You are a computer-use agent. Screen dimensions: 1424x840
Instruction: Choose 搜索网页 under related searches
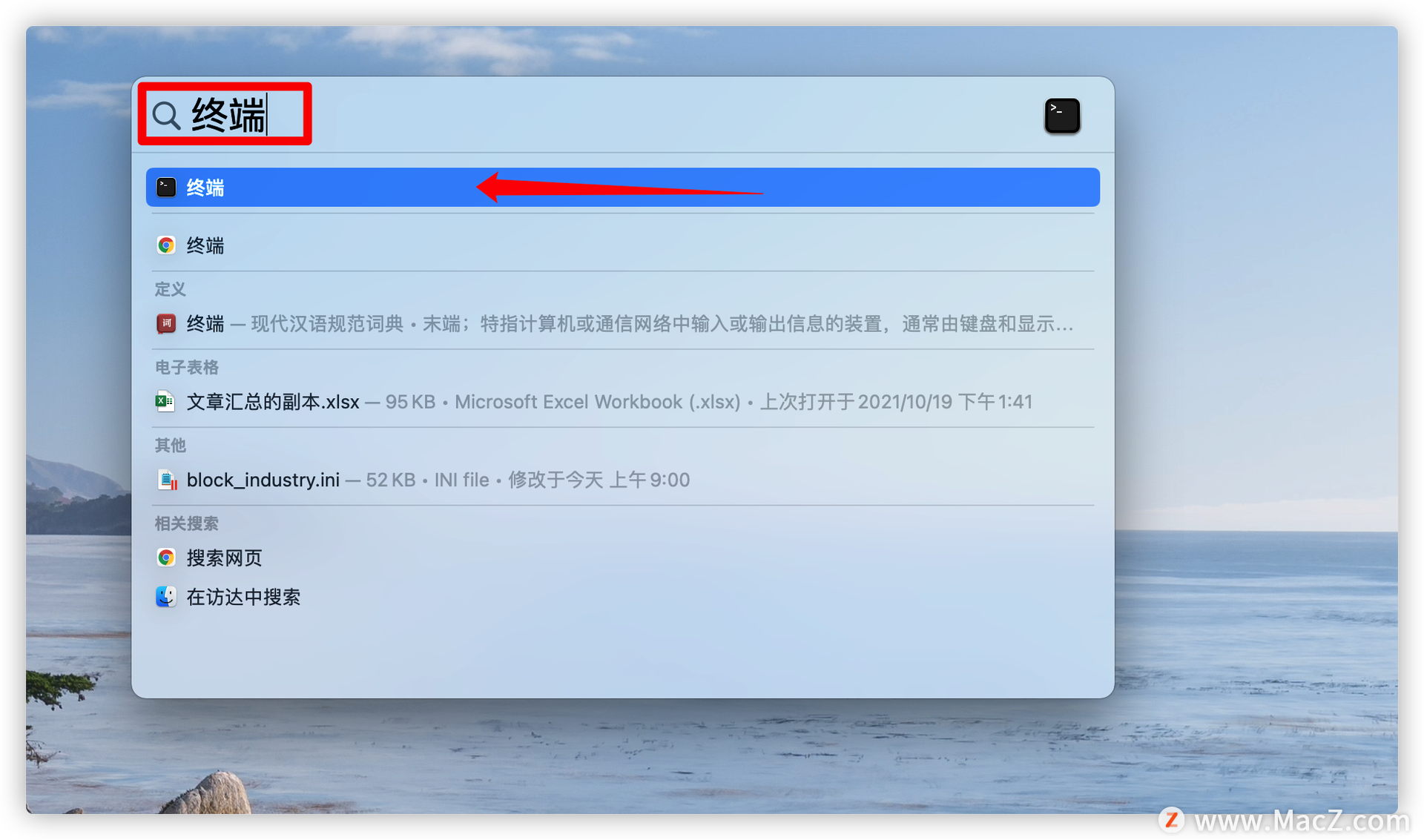point(622,558)
